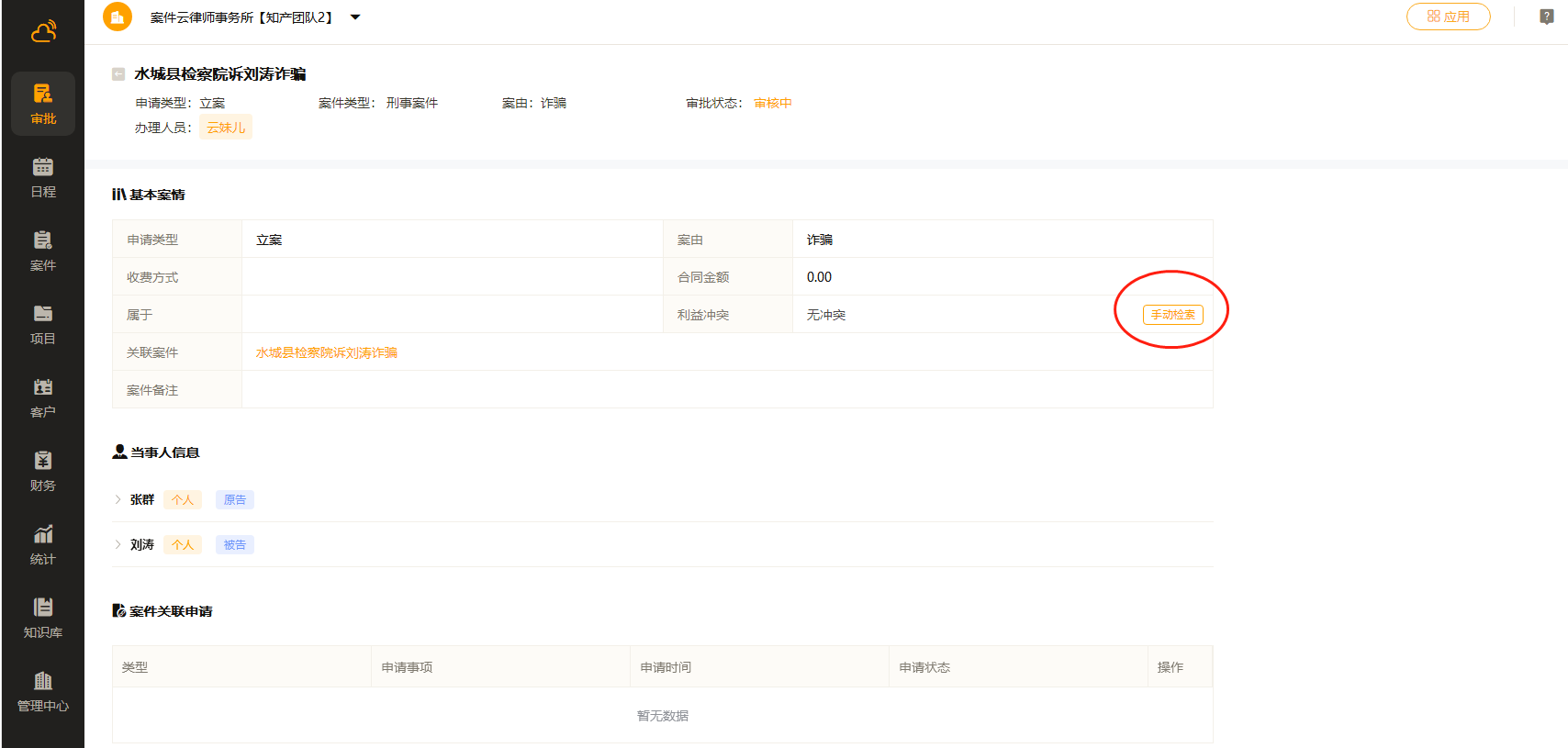
Task: Expand the law firm team dropdown arrow
Action: click(x=355, y=17)
